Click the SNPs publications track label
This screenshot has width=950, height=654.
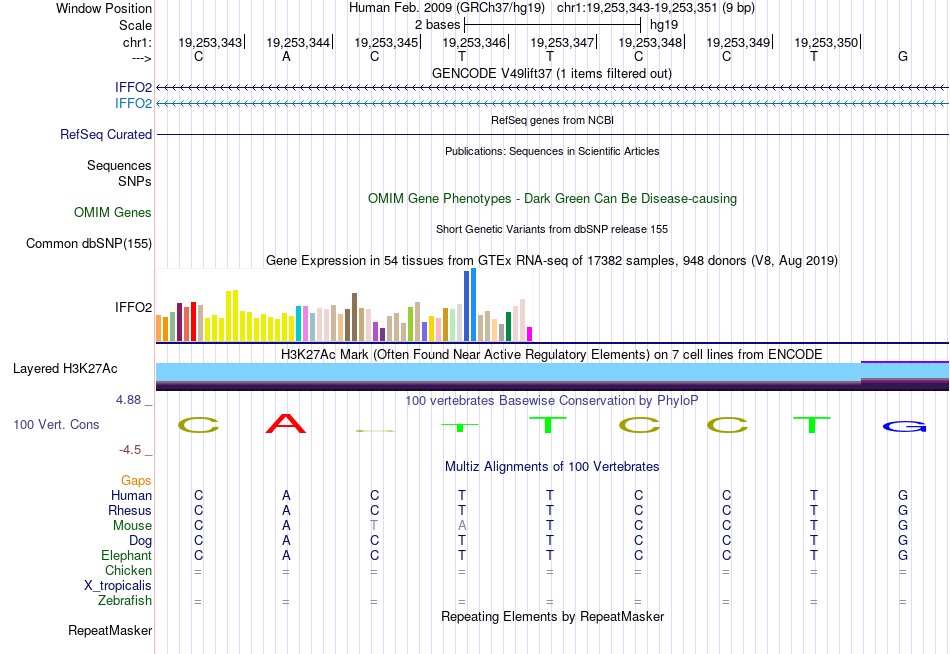[135, 181]
